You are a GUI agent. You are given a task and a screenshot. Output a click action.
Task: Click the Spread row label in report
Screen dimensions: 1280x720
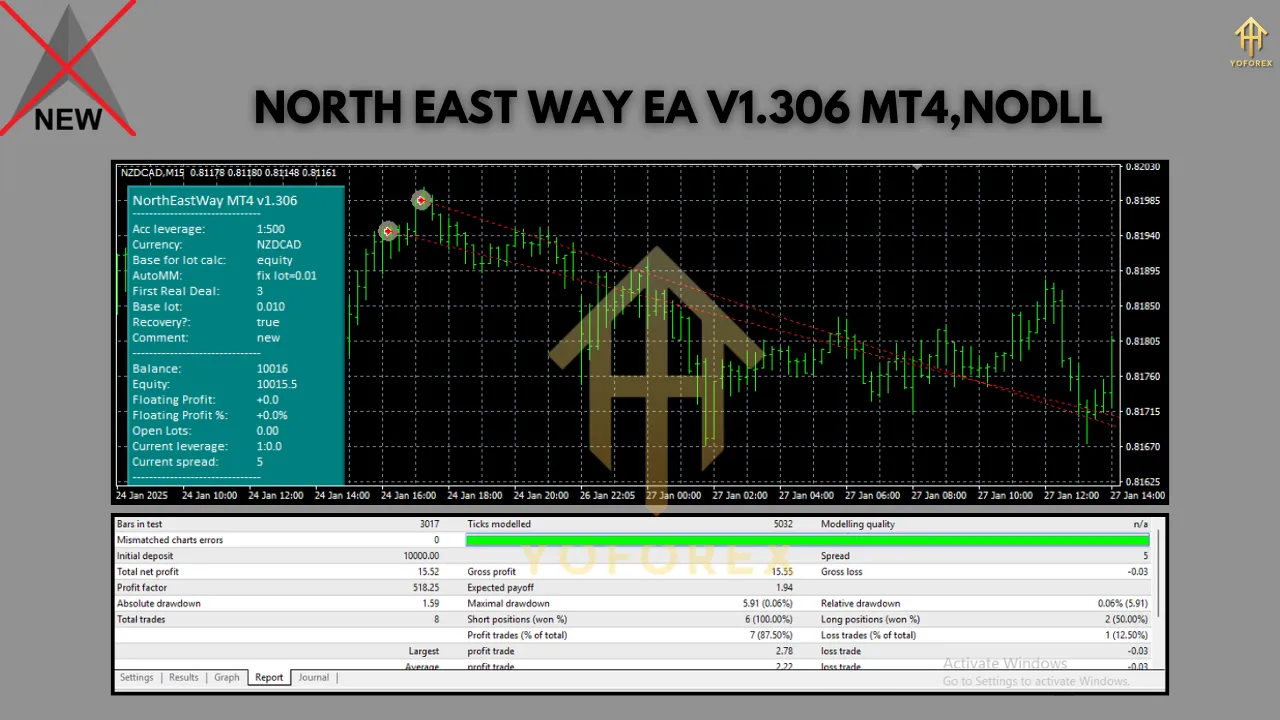pyautogui.click(x=835, y=556)
